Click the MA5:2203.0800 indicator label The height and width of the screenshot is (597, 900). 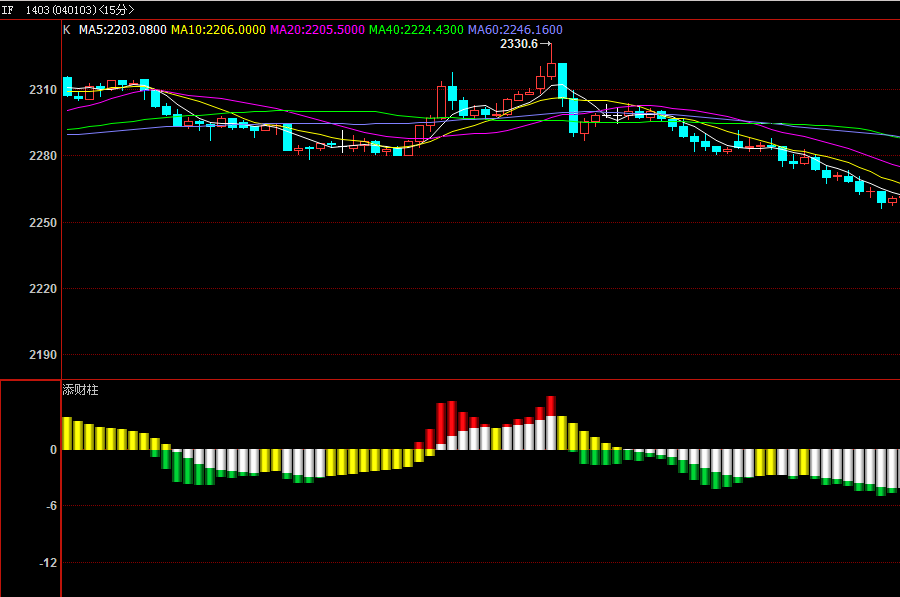(122, 30)
